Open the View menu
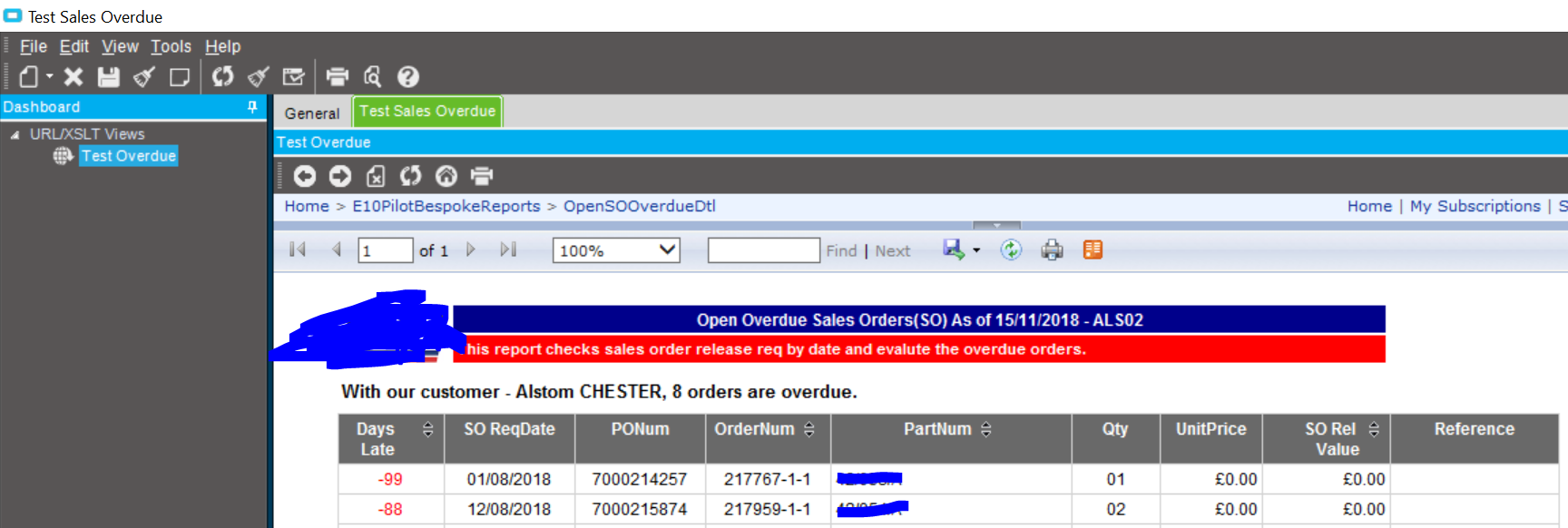This screenshot has height=528, width=1568. [120, 46]
